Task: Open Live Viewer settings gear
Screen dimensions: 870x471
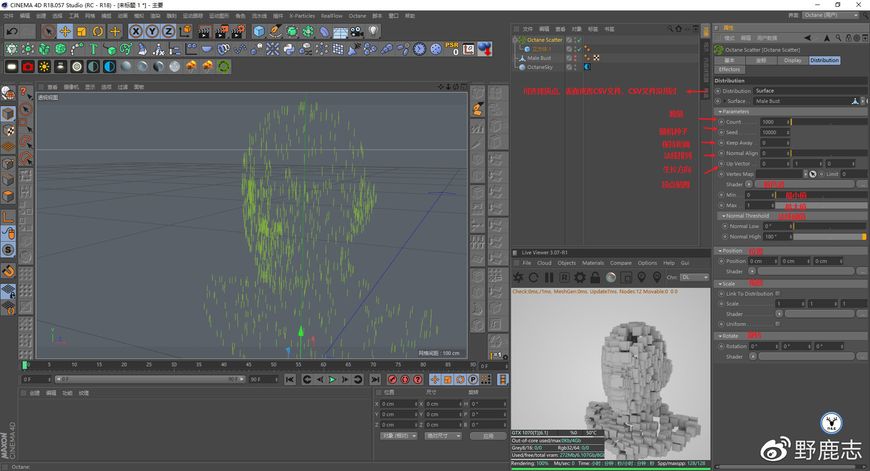Action: (580, 277)
